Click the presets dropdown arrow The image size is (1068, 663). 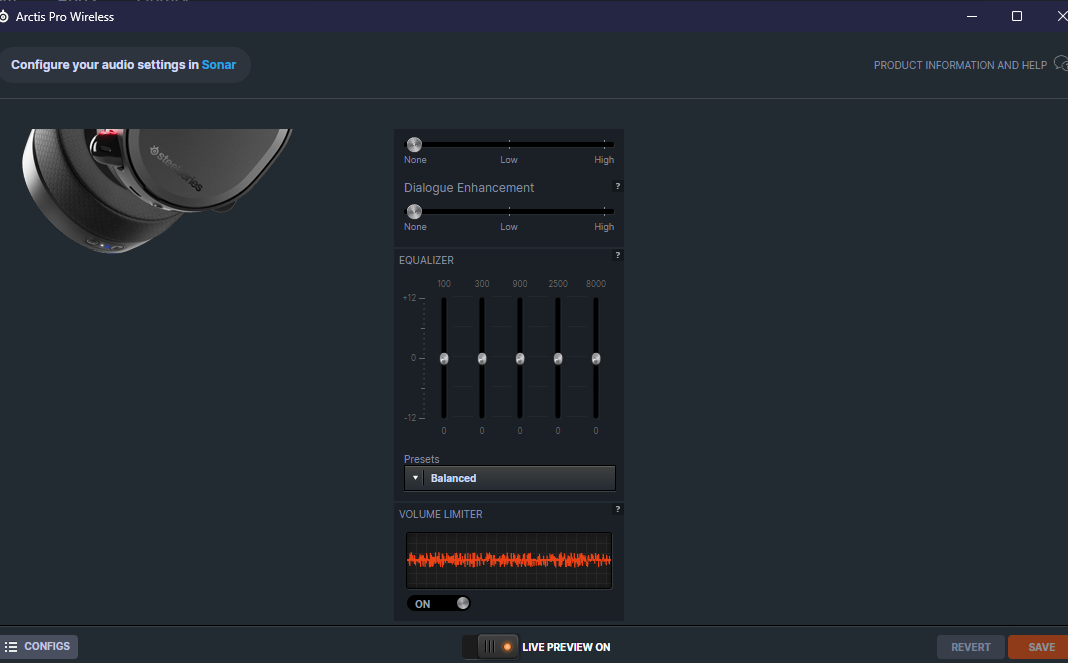pyautogui.click(x=415, y=478)
